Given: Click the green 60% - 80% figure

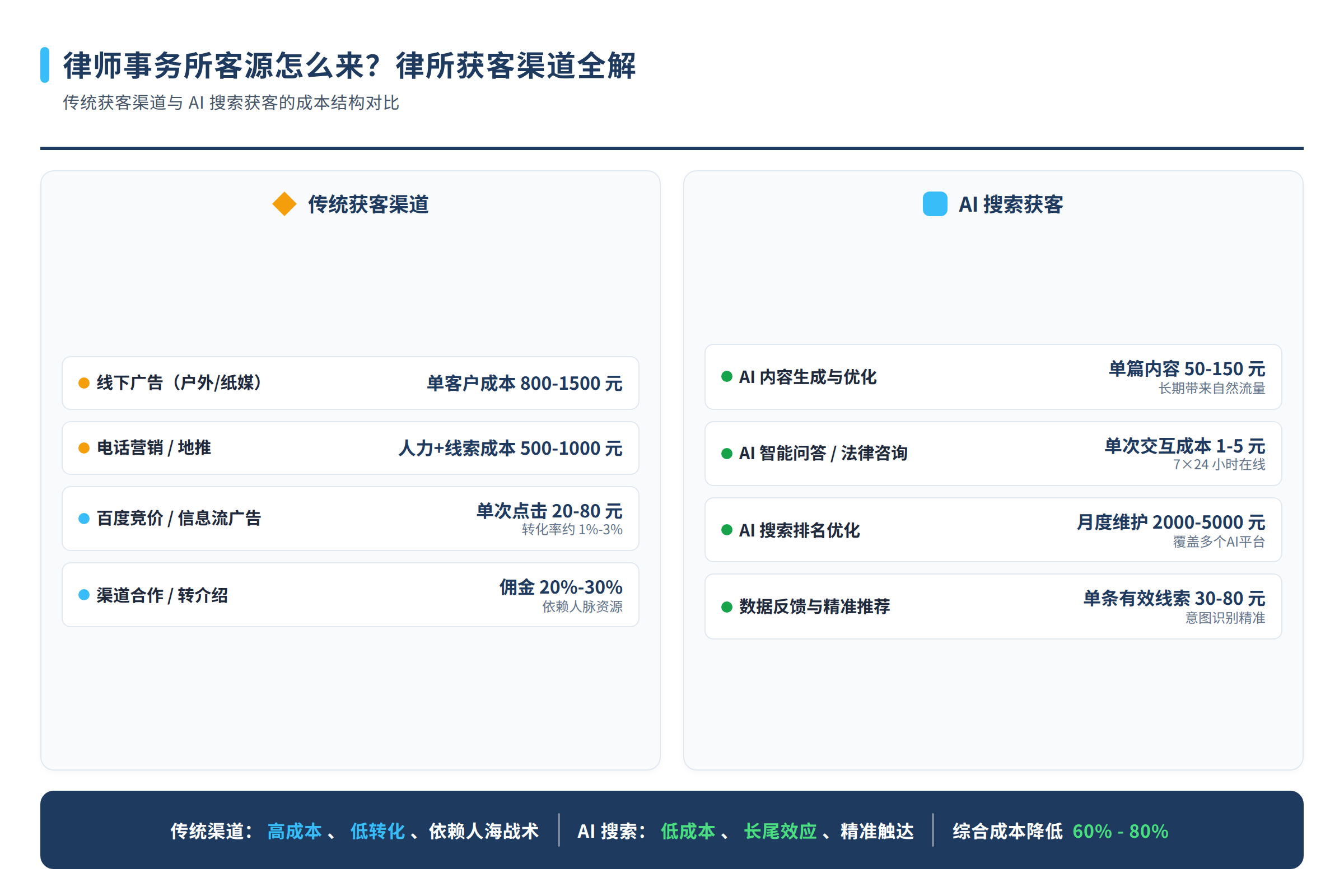Looking at the screenshot, I should [1121, 831].
